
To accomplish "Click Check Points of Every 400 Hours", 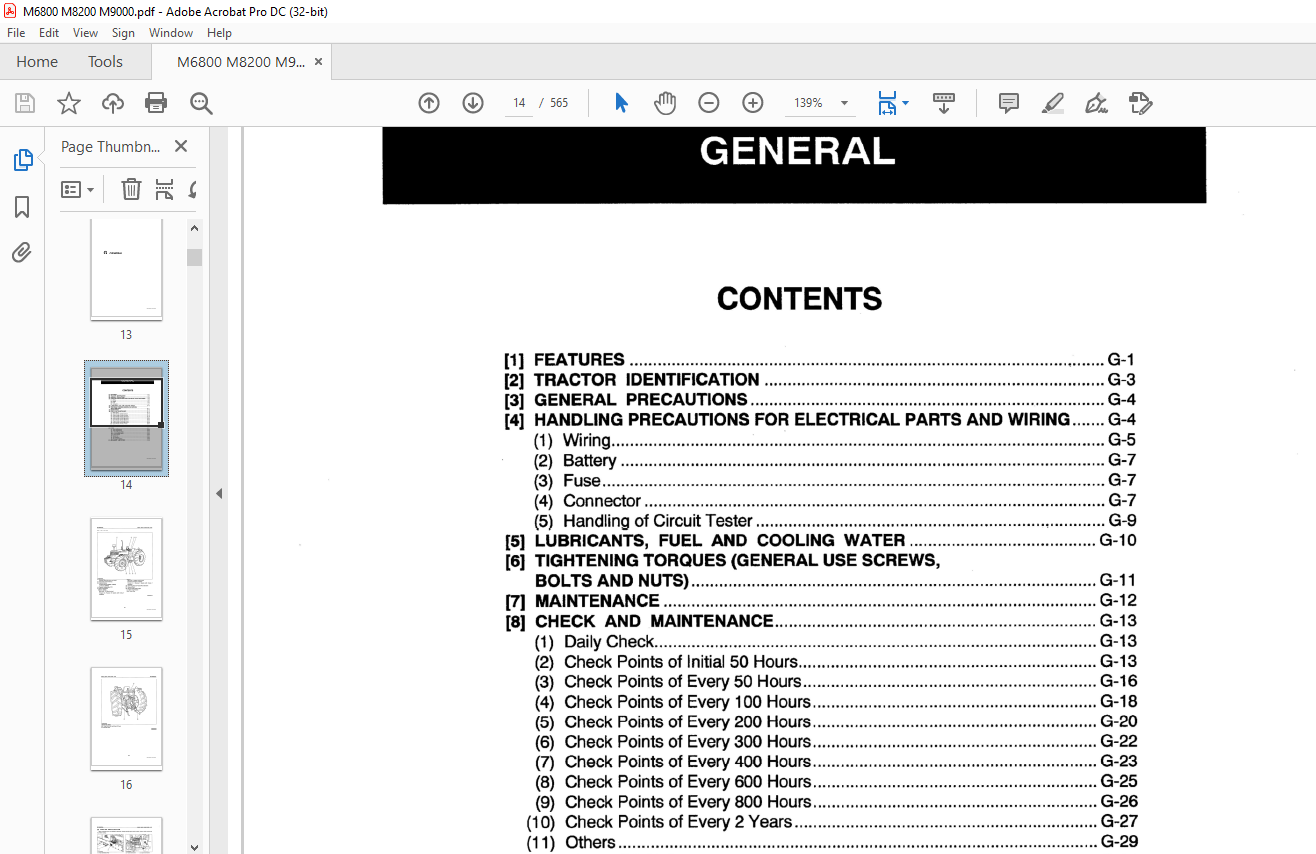I will [x=835, y=762].
